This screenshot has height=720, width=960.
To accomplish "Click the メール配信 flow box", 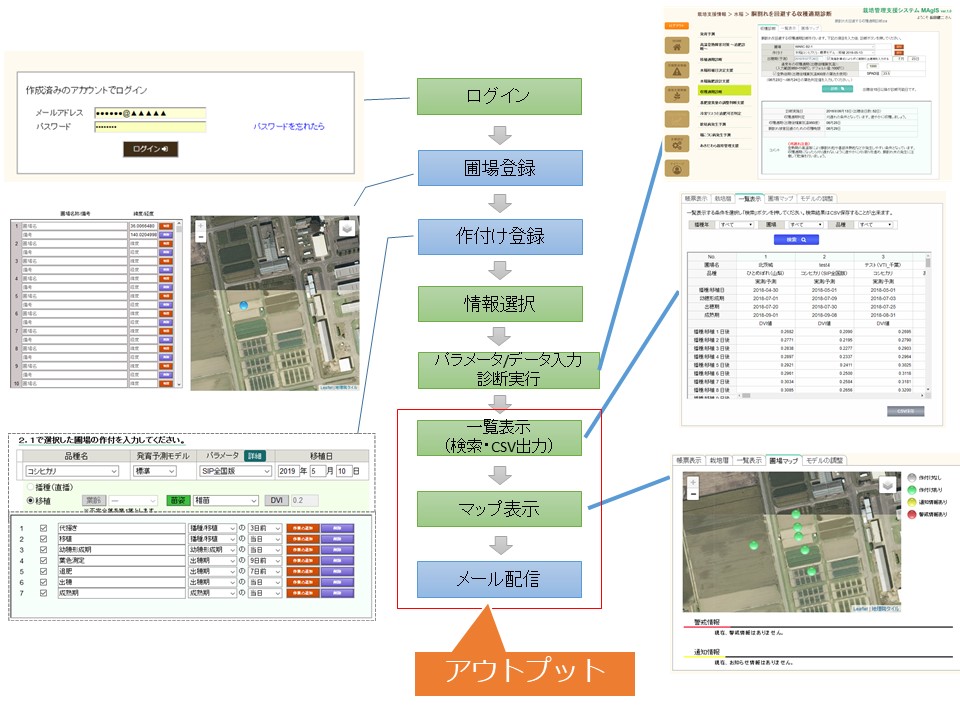I will [499, 579].
